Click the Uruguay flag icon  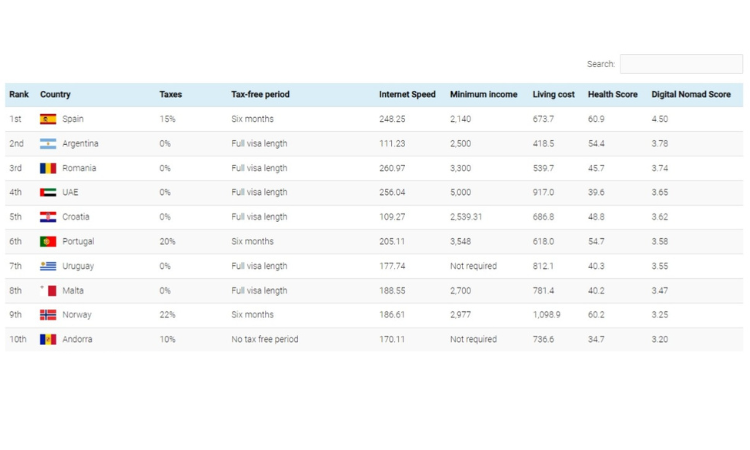click(48, 266)
